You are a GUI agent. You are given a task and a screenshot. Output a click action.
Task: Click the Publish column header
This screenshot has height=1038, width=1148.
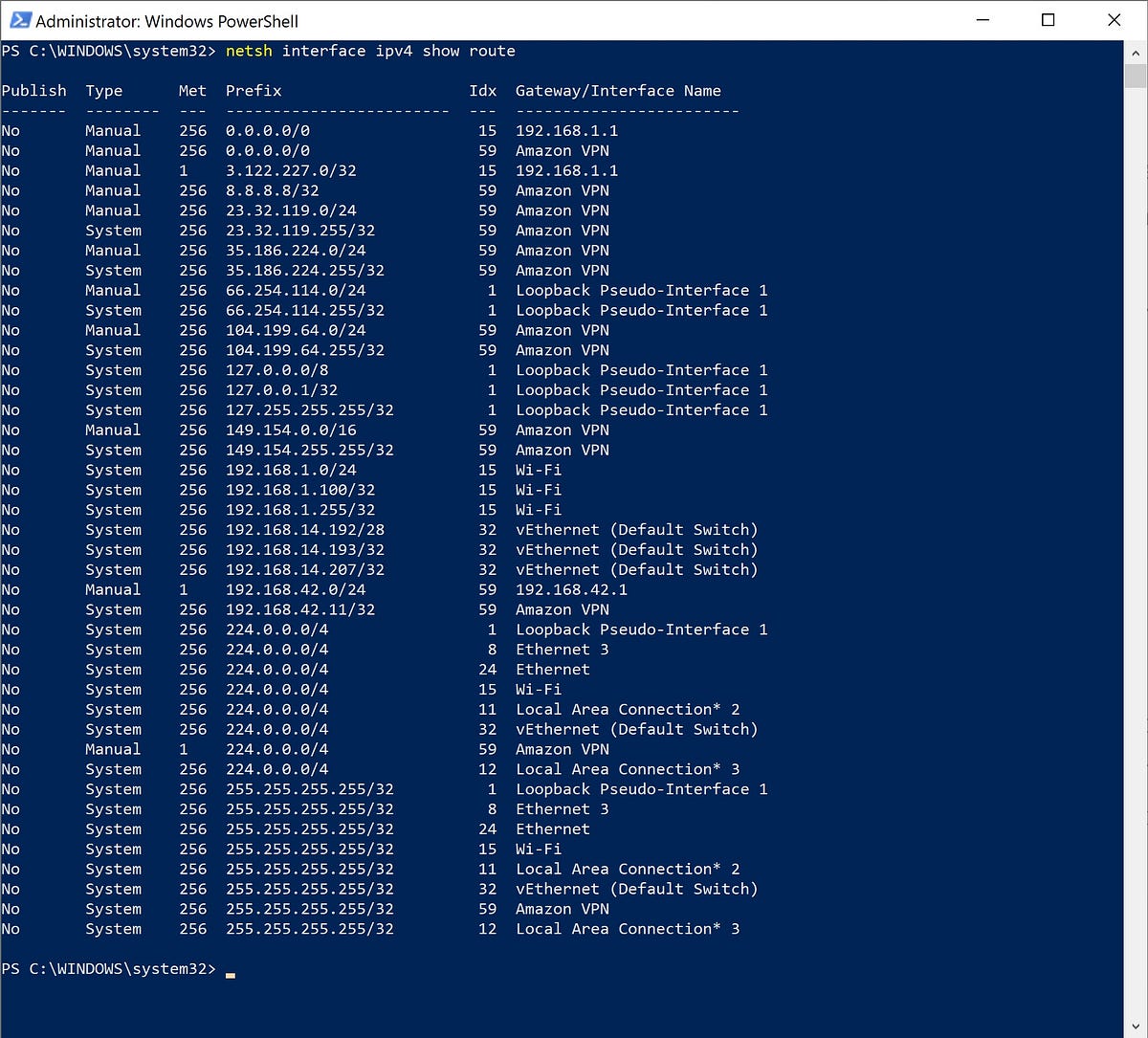34,90
